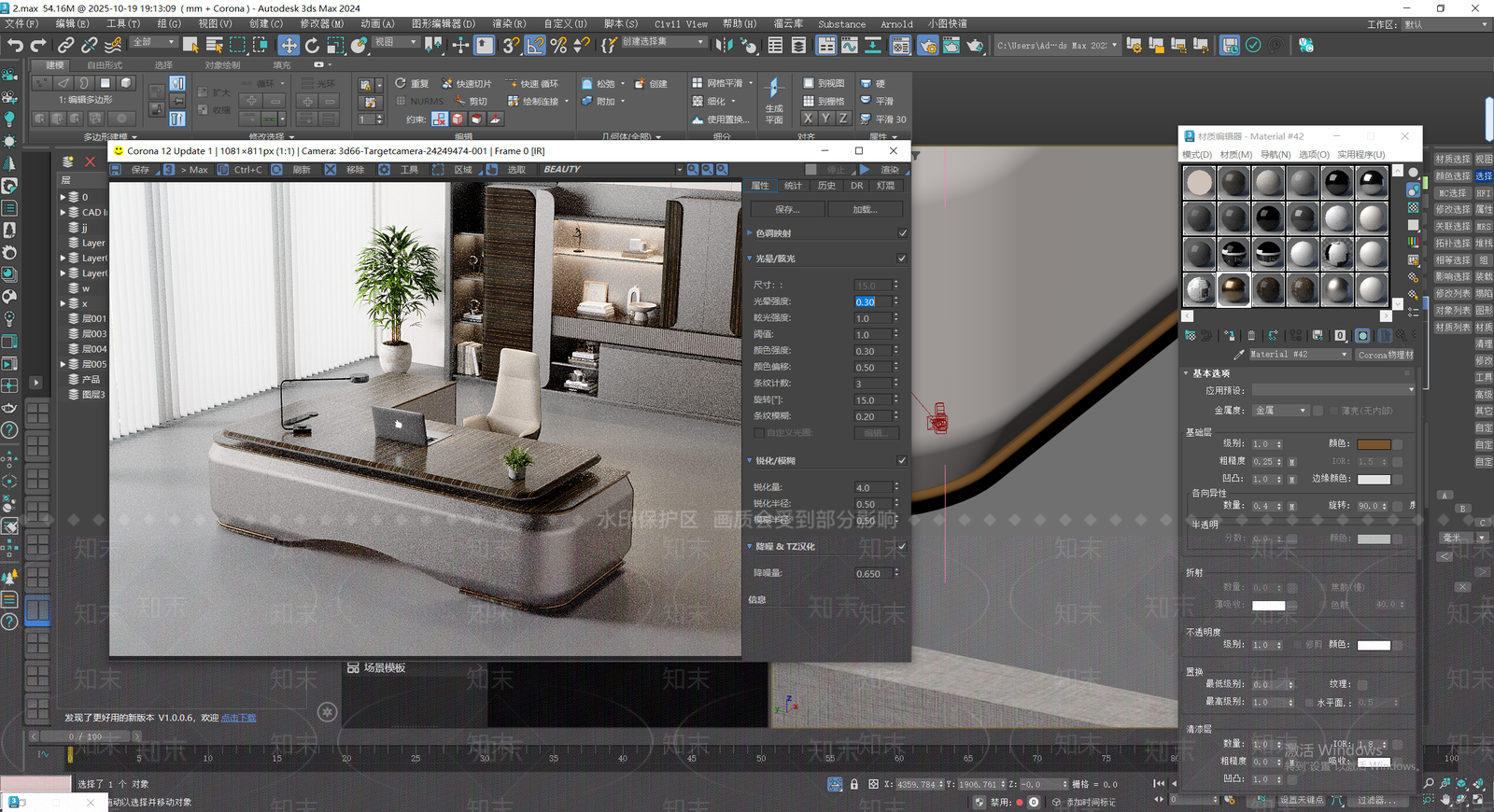Open the metalness type dropdown

point(1281,411)
